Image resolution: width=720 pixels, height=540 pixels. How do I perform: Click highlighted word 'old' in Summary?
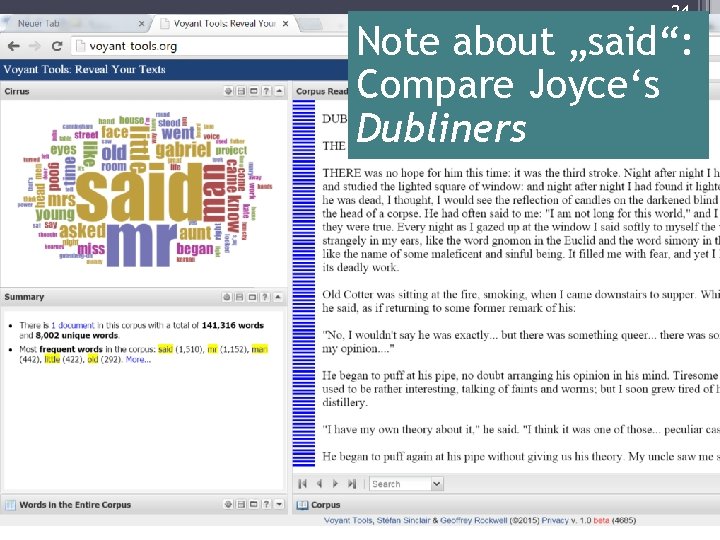pos(93,360)
